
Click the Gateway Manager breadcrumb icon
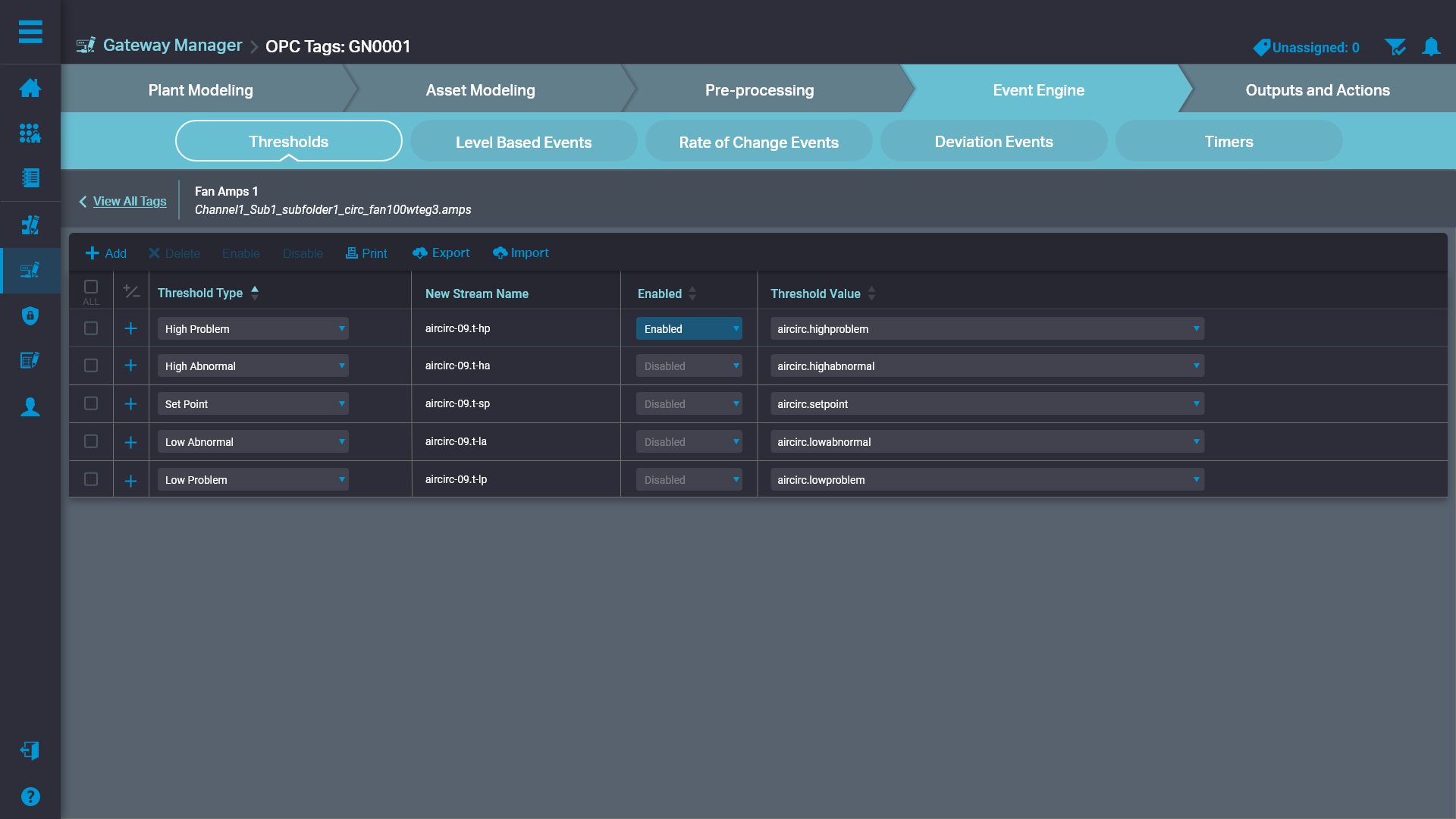click(86, 45)
